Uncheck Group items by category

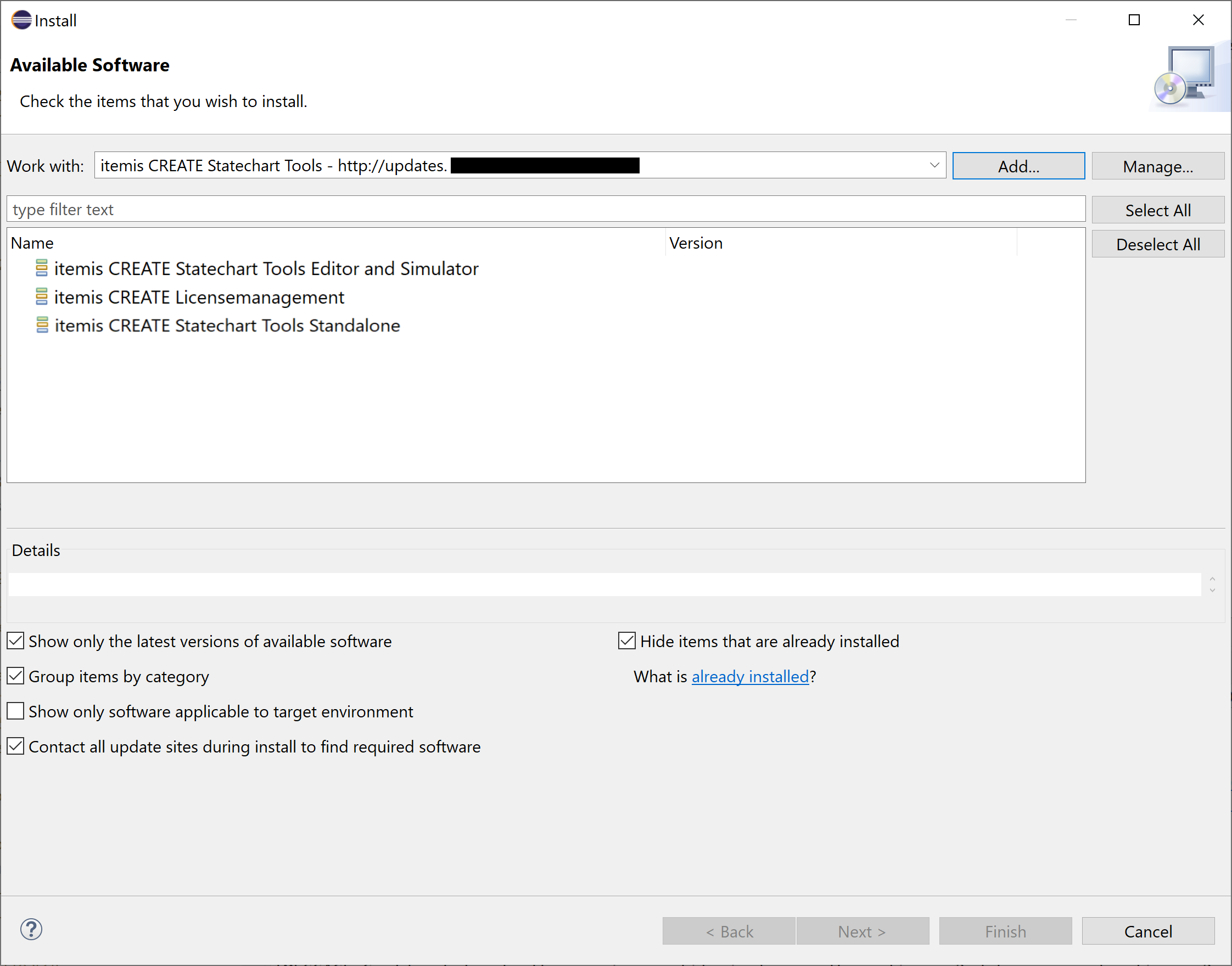coord(16,676)
